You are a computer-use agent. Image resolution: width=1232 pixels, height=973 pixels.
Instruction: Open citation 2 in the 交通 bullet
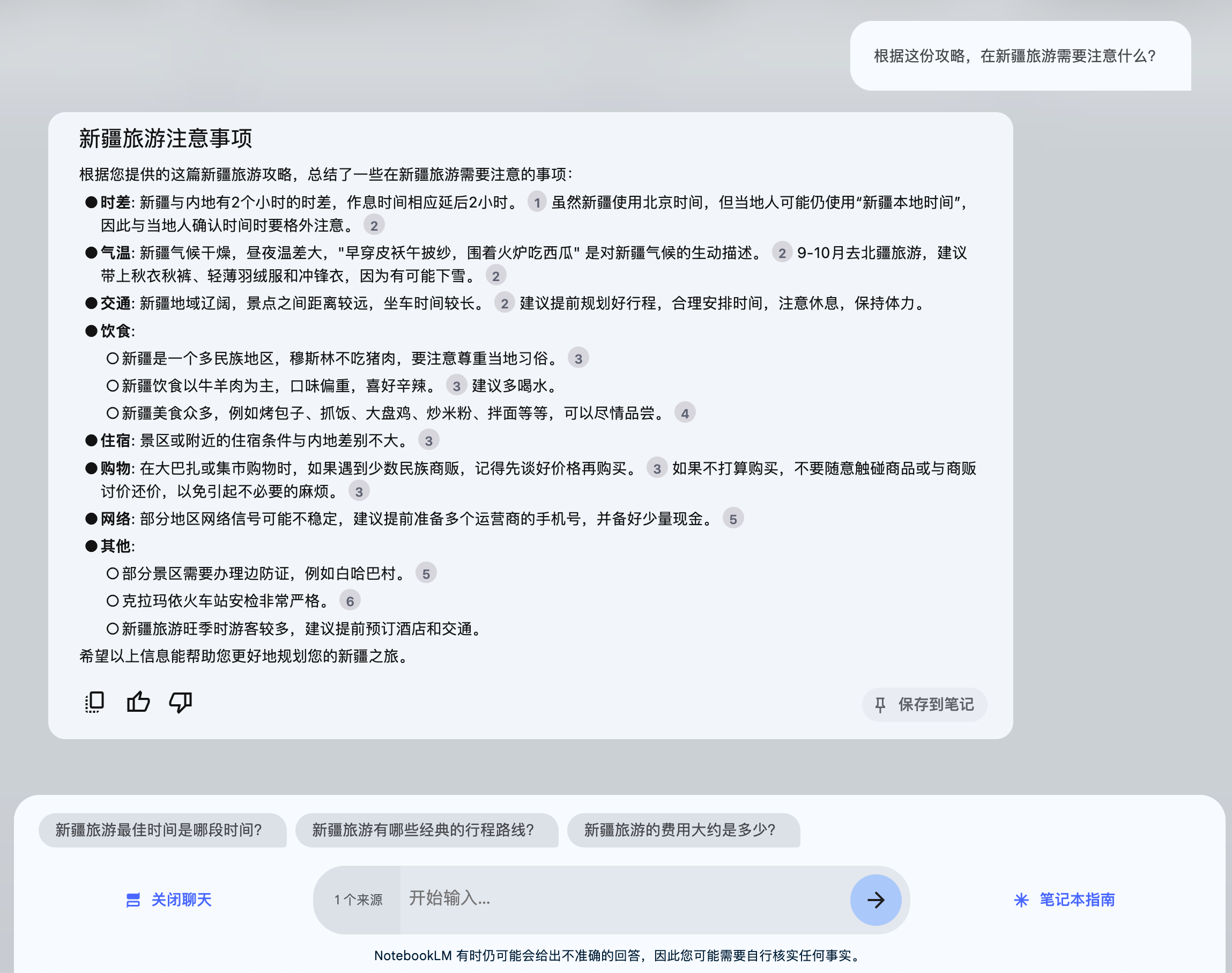point(504,304)
